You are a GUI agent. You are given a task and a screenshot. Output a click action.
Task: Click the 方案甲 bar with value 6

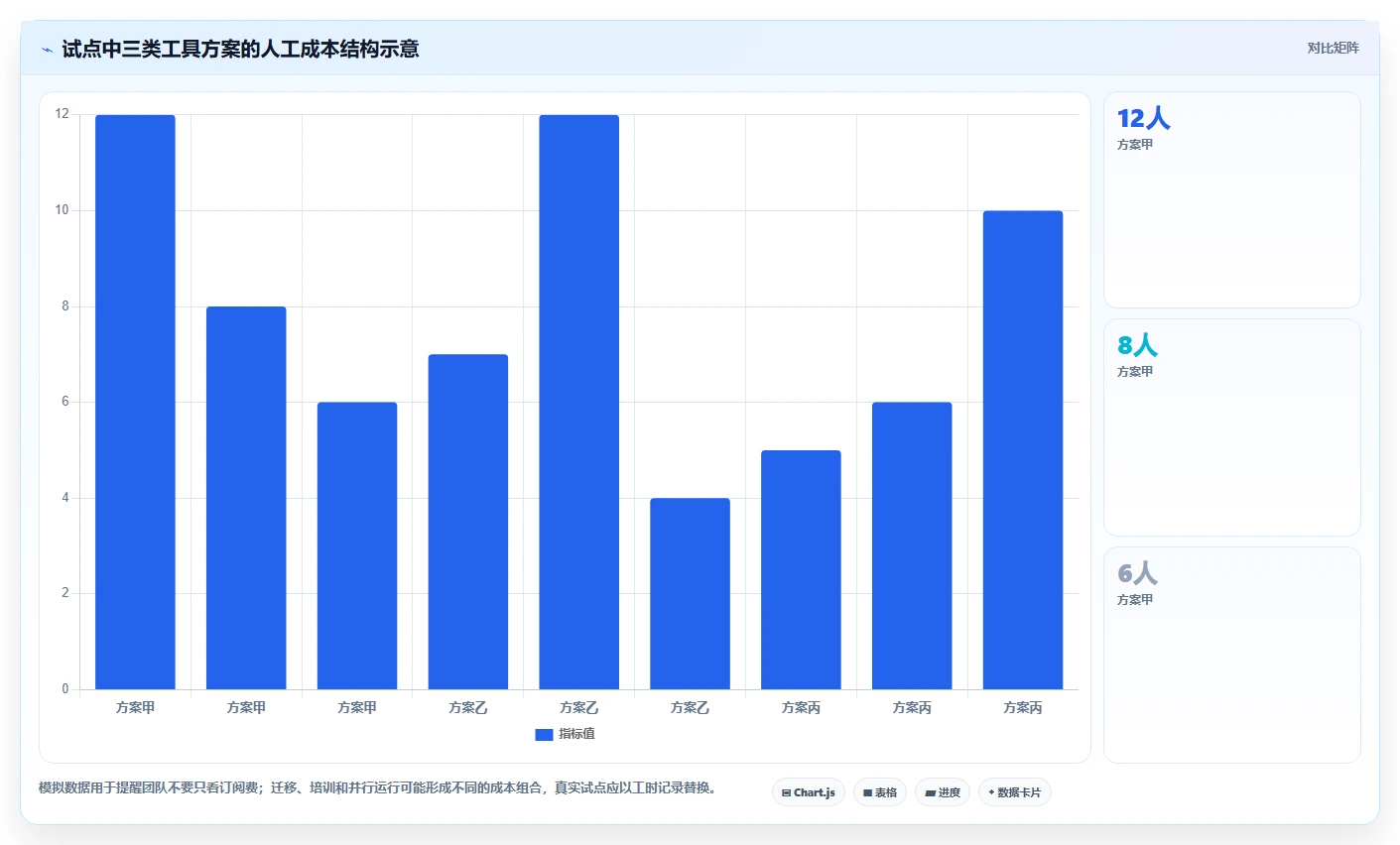(357, 545)
